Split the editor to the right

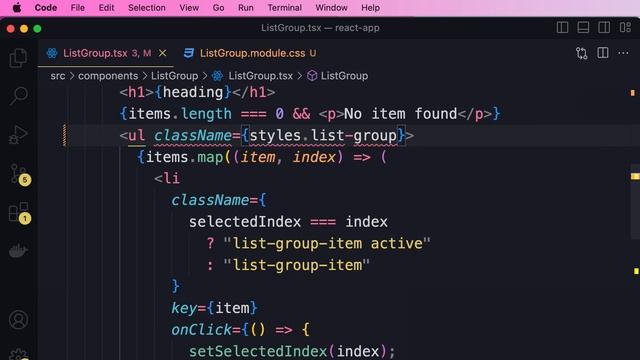(603, 53)
